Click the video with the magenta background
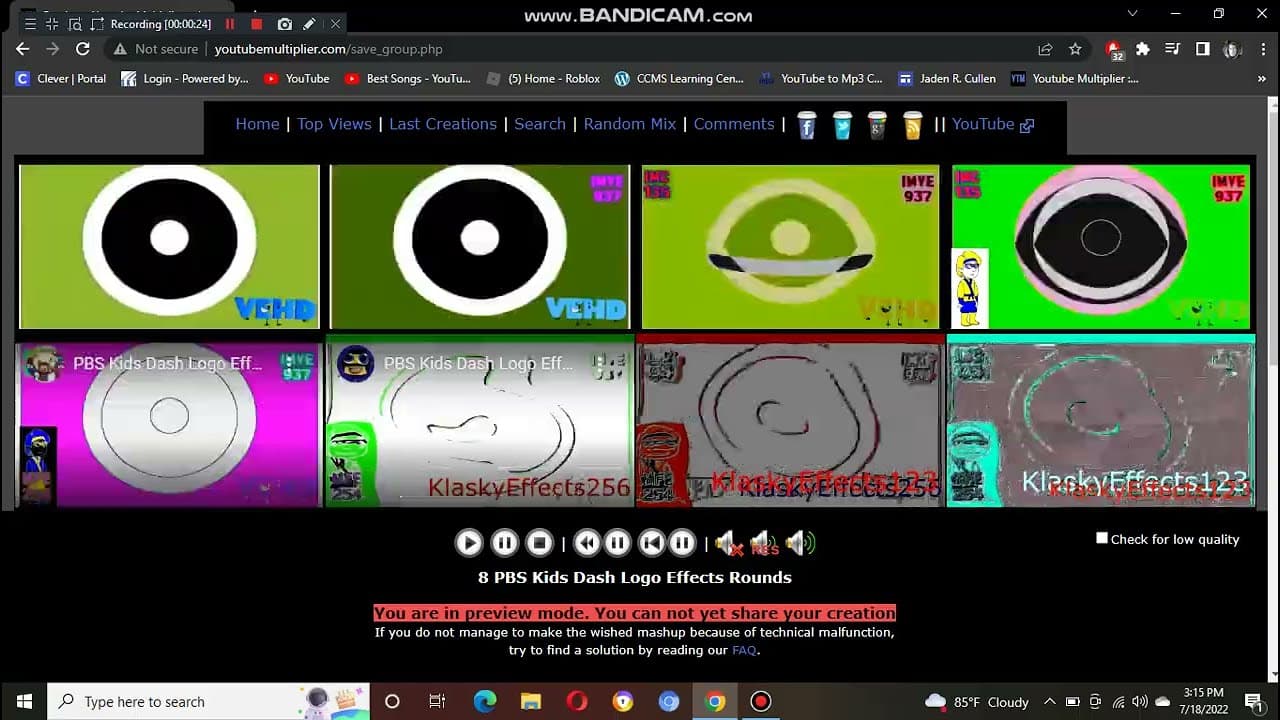 [x=169, y=424]
